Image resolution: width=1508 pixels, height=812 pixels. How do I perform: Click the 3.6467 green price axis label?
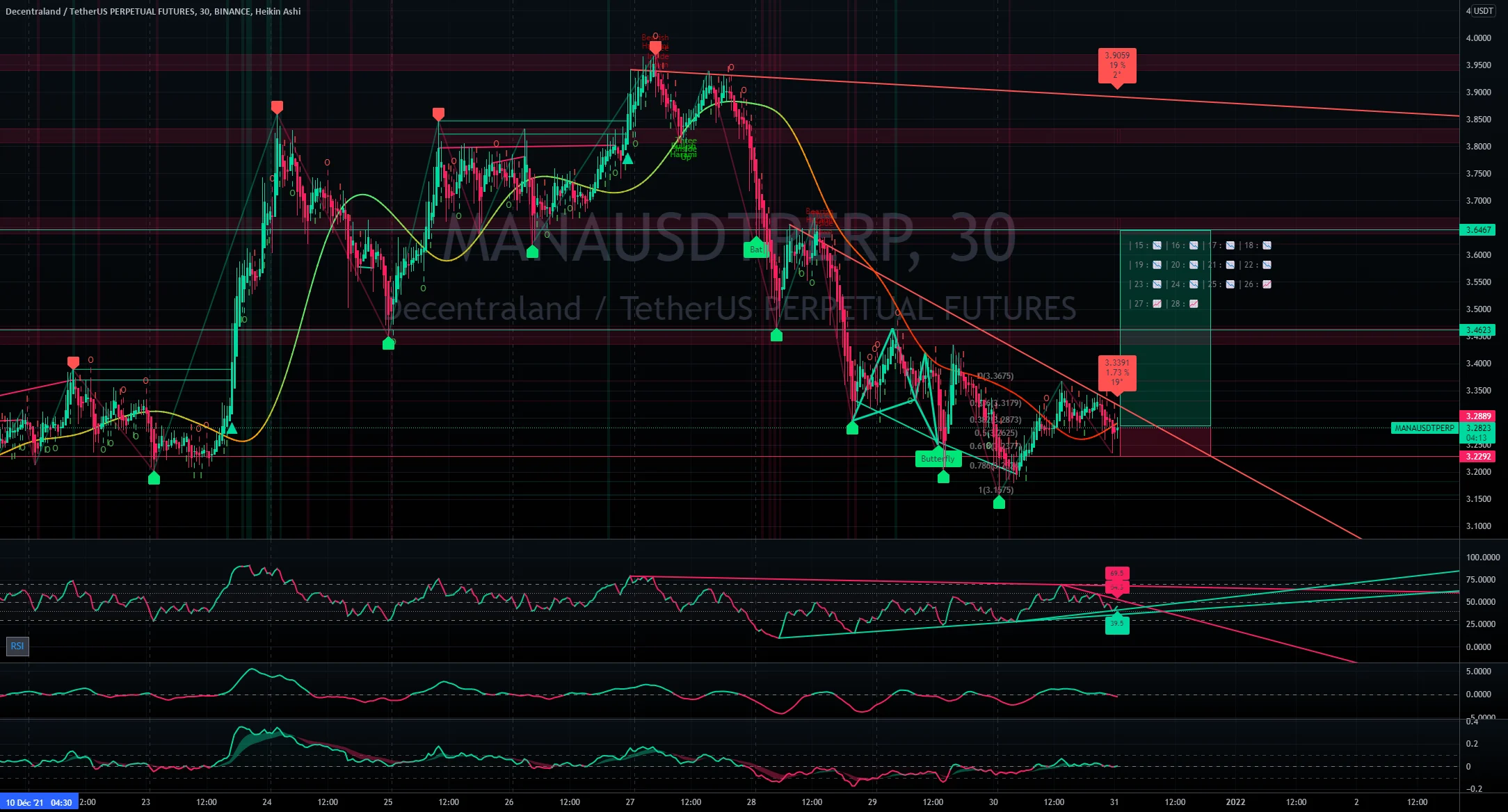point(1478,230)
